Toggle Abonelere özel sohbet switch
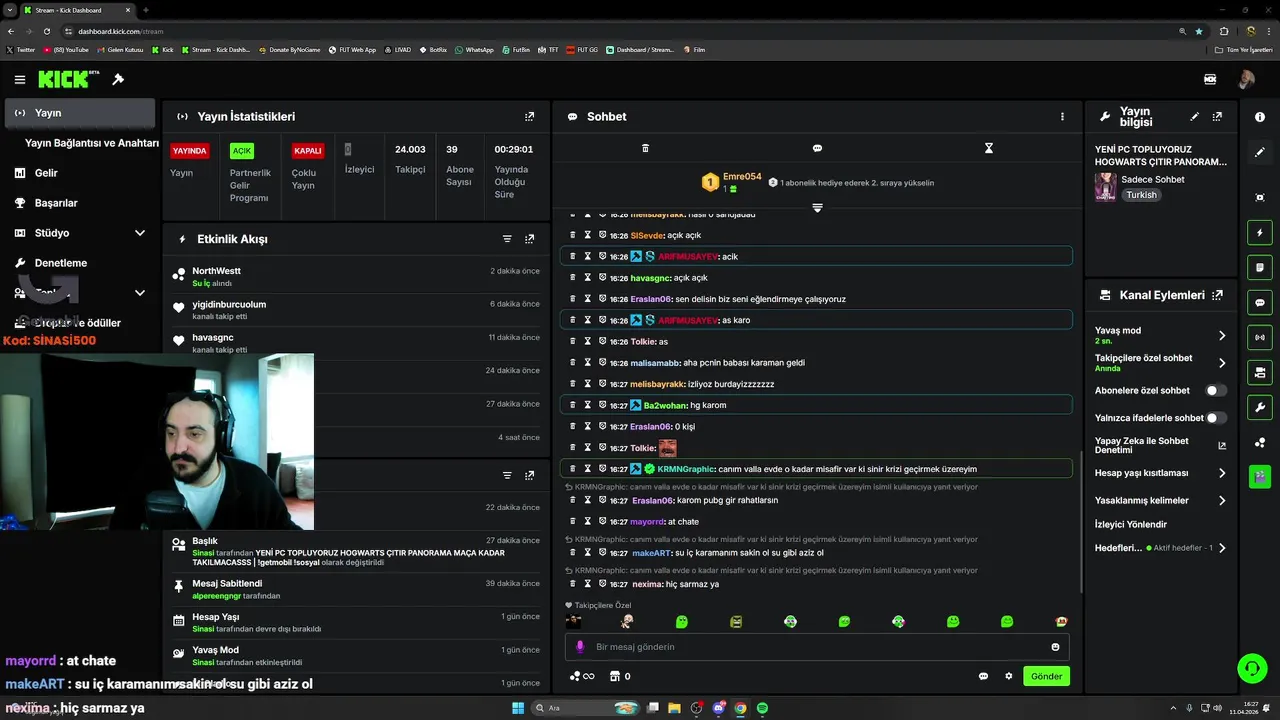This screenshot has height=720, width=1280. [x=1216, y=390]
